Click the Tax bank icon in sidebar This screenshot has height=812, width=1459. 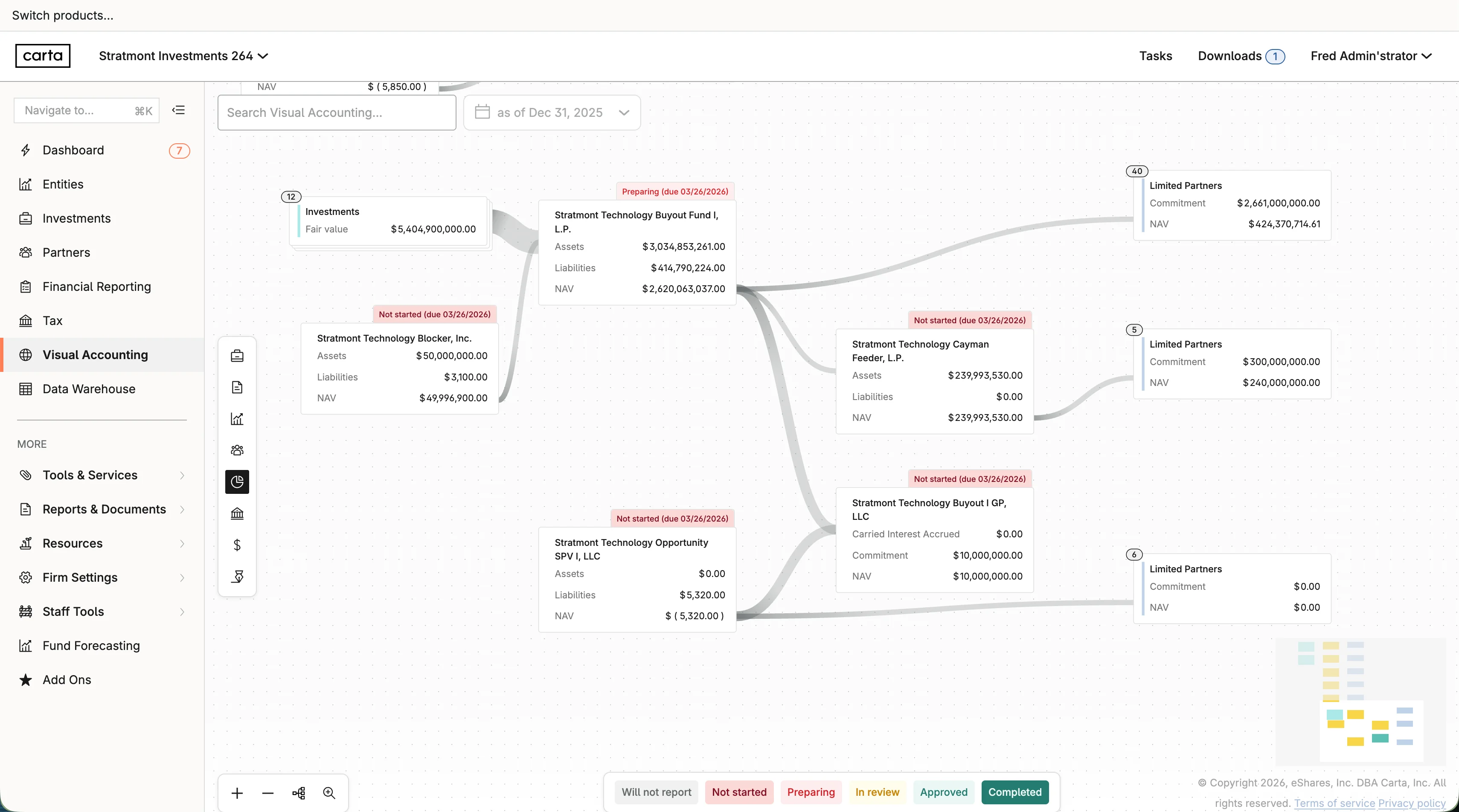(26, 321)
